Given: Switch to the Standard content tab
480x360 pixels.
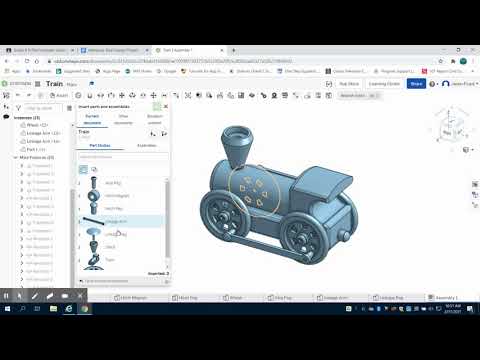Looking at the screenshot, I should coord(154,119).
